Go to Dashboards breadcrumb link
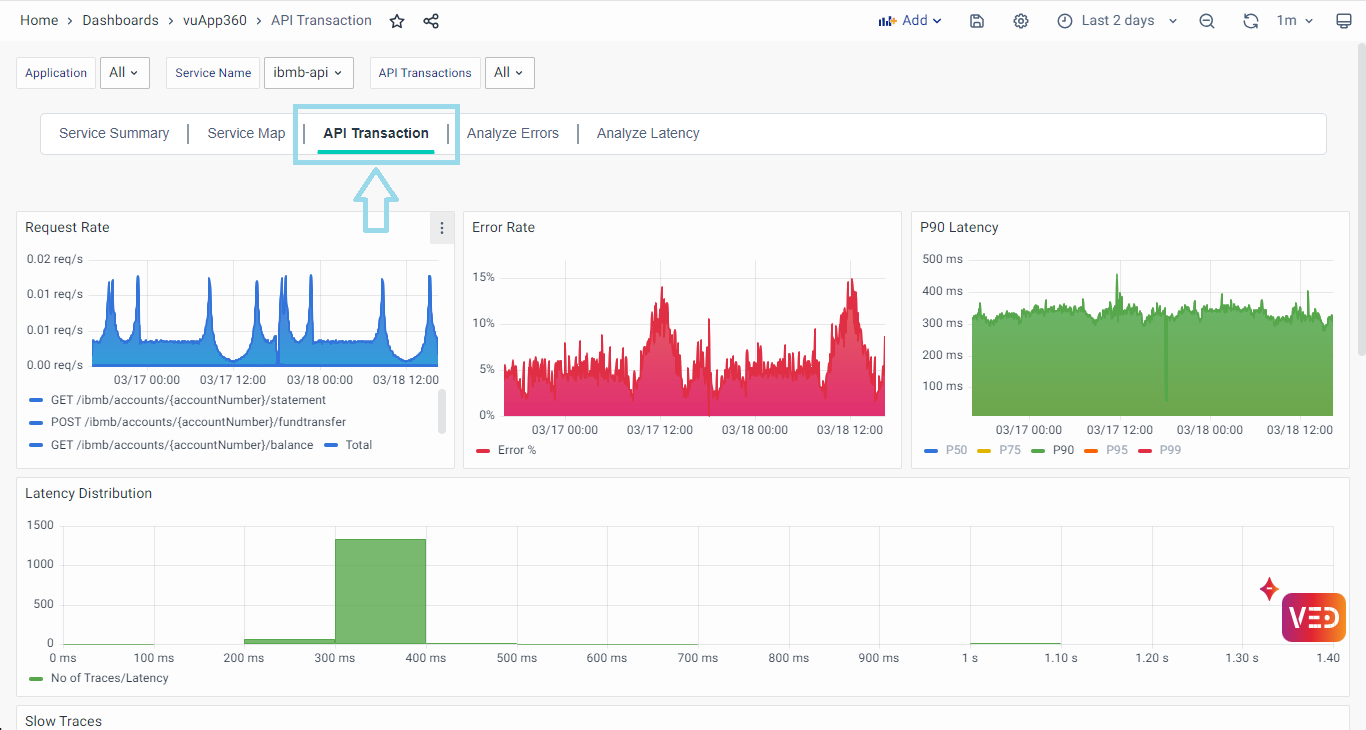The width and height of the screenshot is (1366, 730). [120, 21]
